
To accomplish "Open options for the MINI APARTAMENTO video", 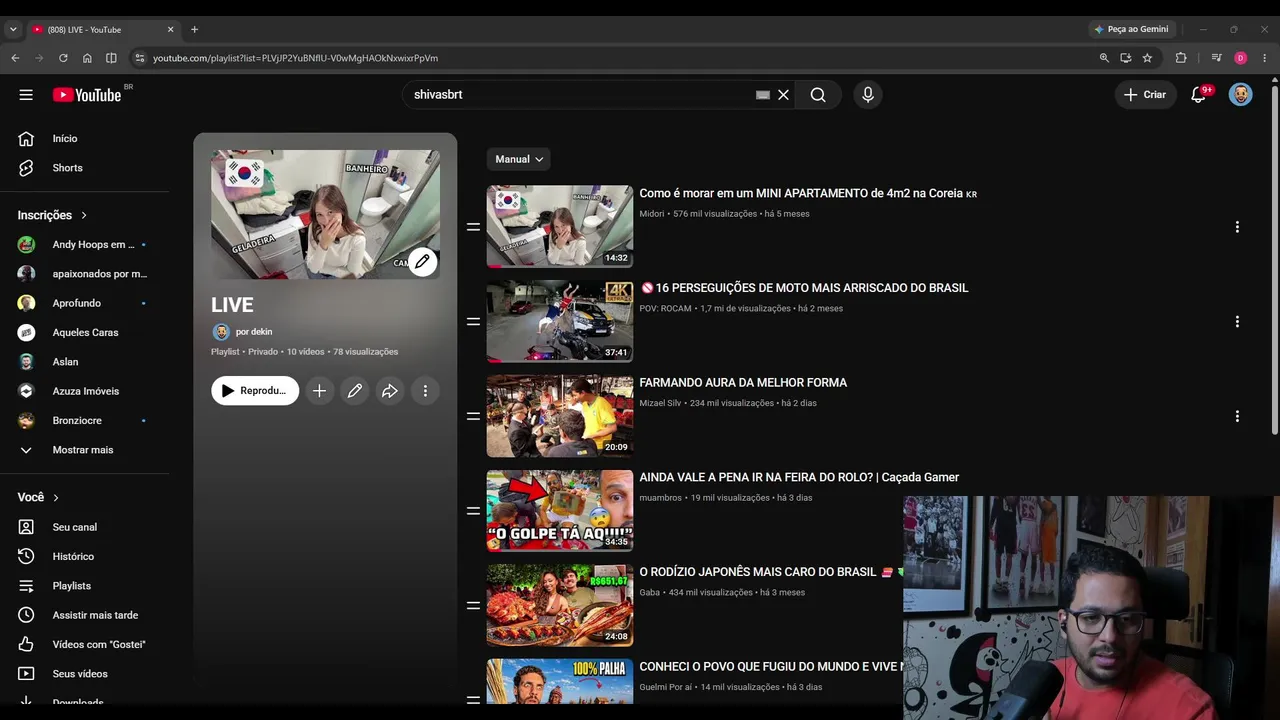I will 1237,227.
